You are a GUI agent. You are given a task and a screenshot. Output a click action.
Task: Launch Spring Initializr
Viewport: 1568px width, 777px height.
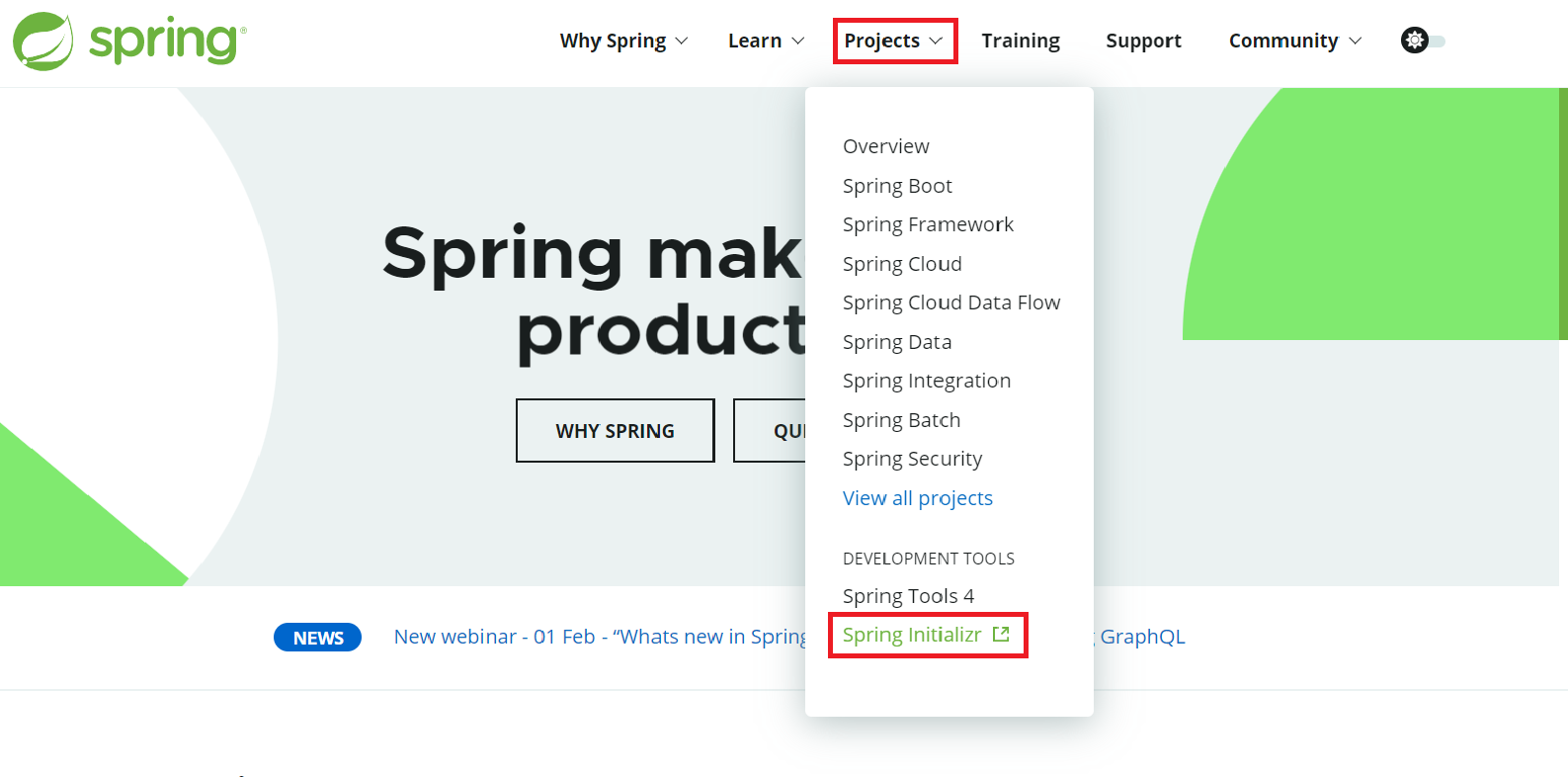(x=912, y=635)
